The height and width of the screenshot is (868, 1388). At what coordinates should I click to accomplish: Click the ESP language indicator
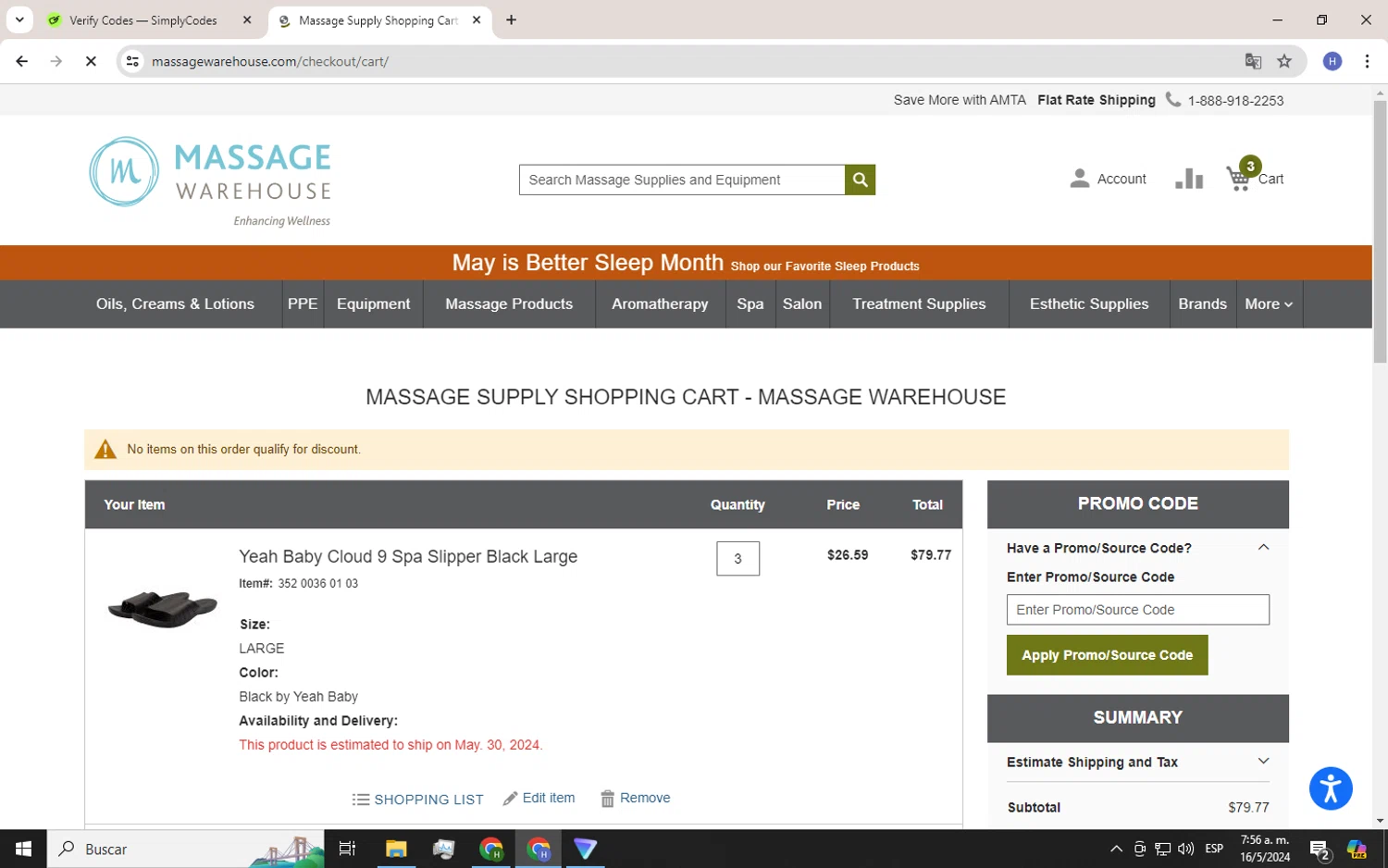tap(1214, 849)
